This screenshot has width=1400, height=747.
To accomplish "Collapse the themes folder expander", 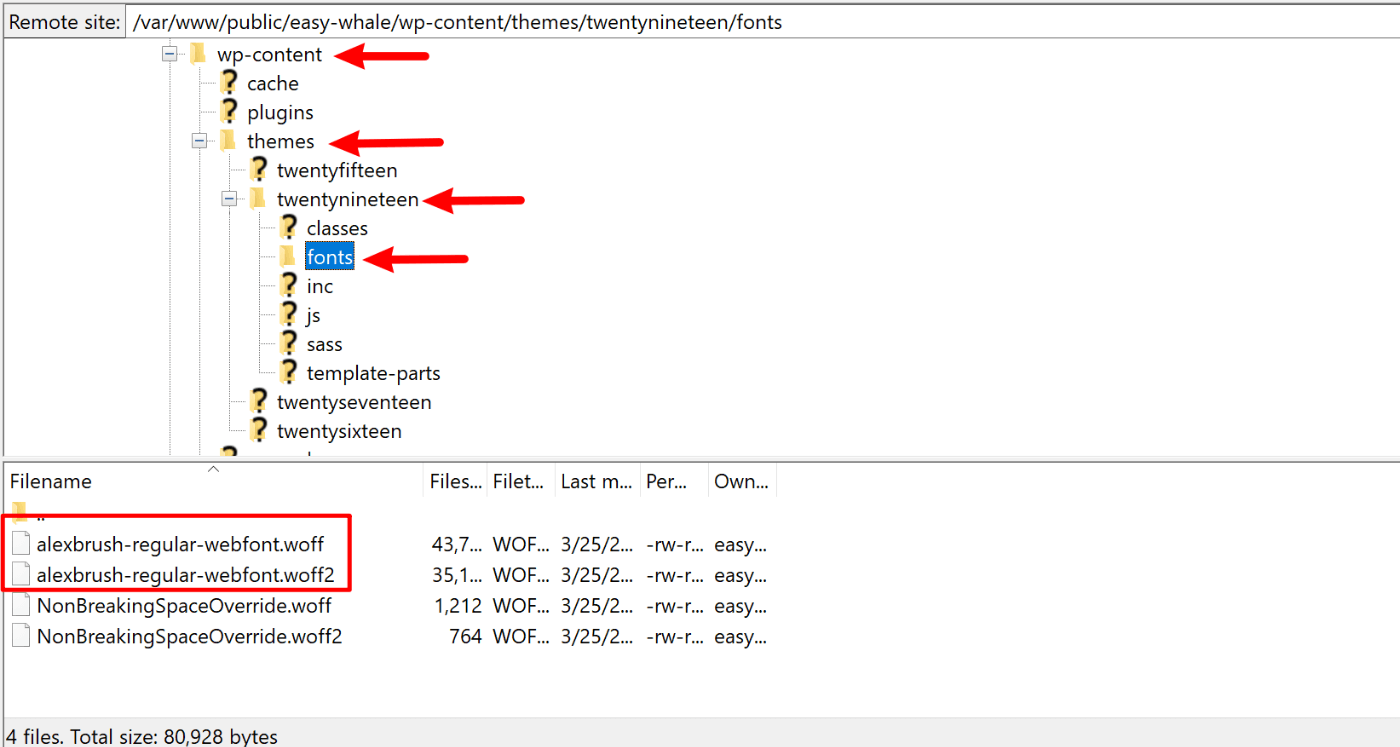I will (x=199, y=142).
